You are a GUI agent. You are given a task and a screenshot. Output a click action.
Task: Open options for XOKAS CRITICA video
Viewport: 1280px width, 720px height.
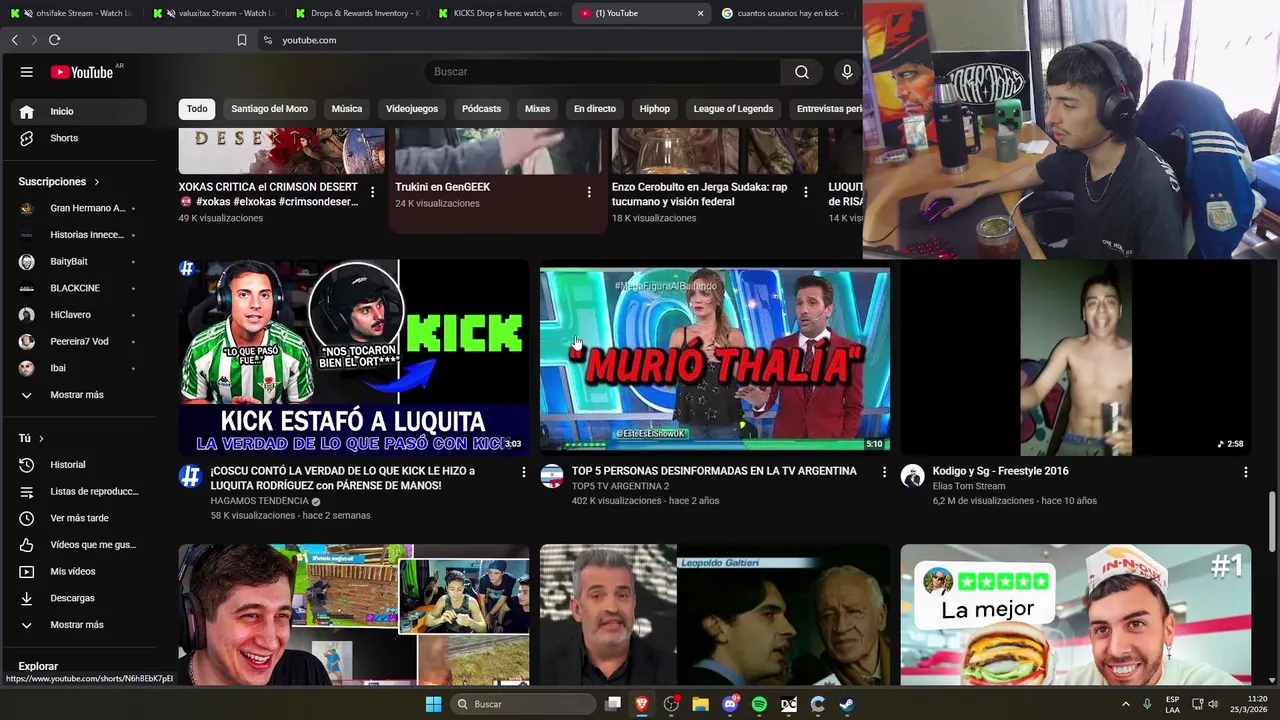pos(372,192)
